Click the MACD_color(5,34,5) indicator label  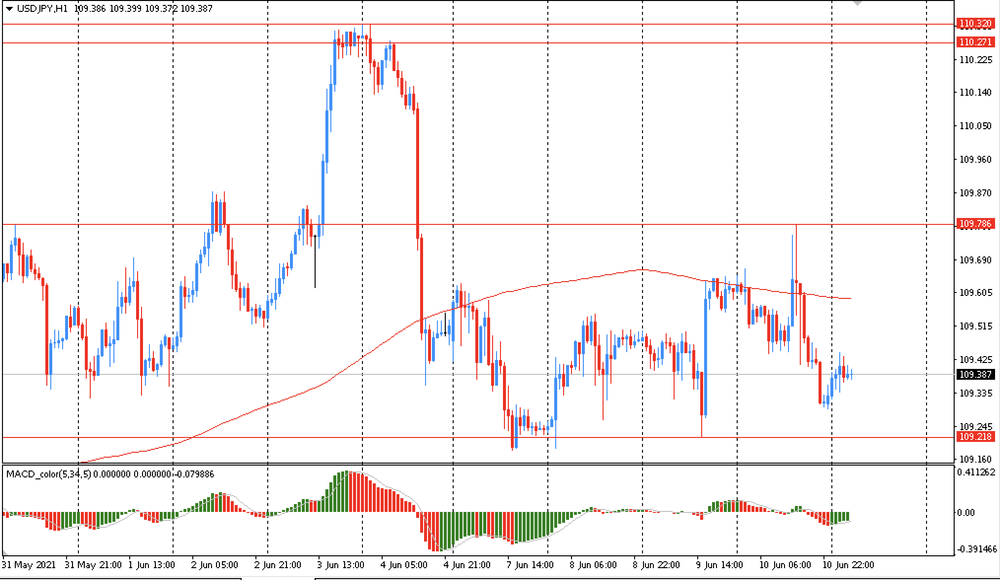pyautogui.click(x=48, y=474)
